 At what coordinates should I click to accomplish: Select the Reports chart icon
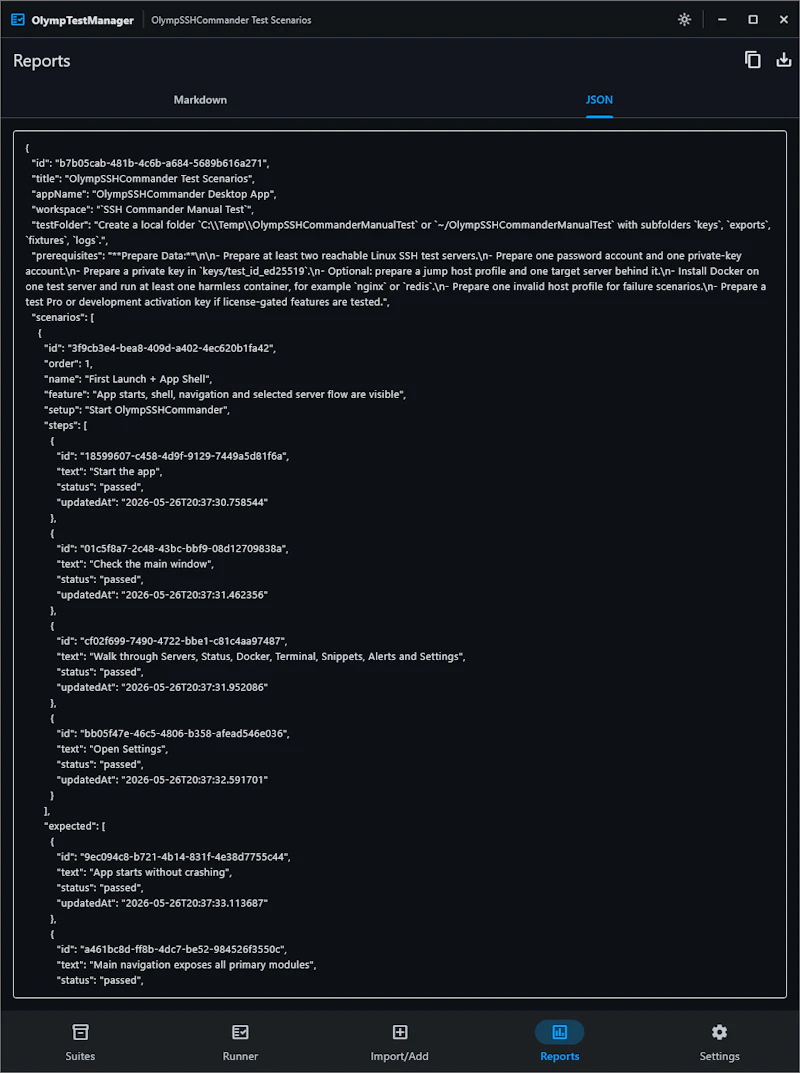[560, 1032]
